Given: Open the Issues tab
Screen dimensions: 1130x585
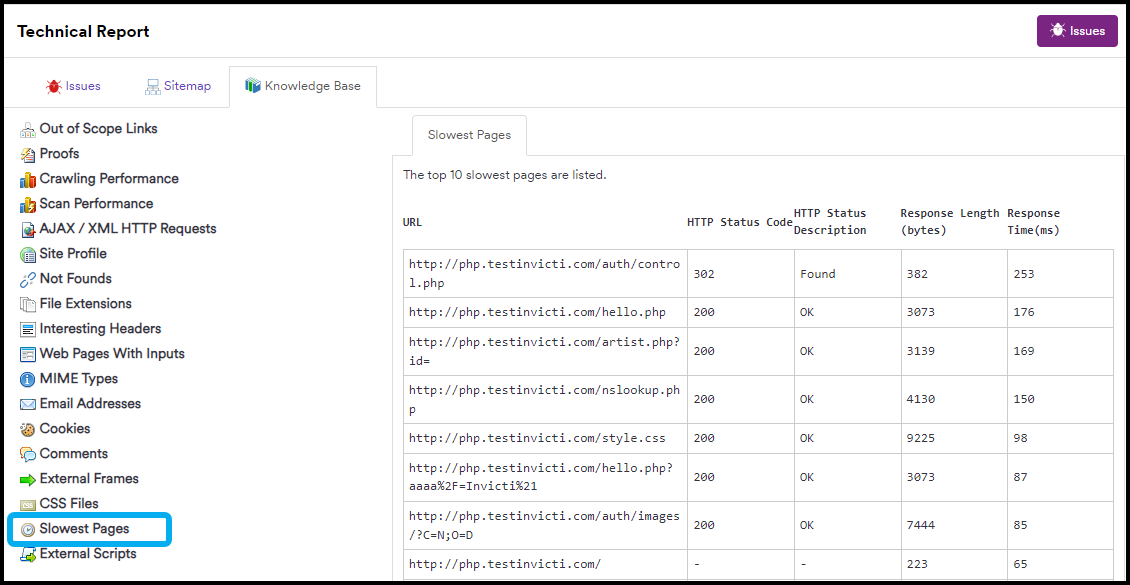Looking at the screenshot, I should click(x=73, y=86).
